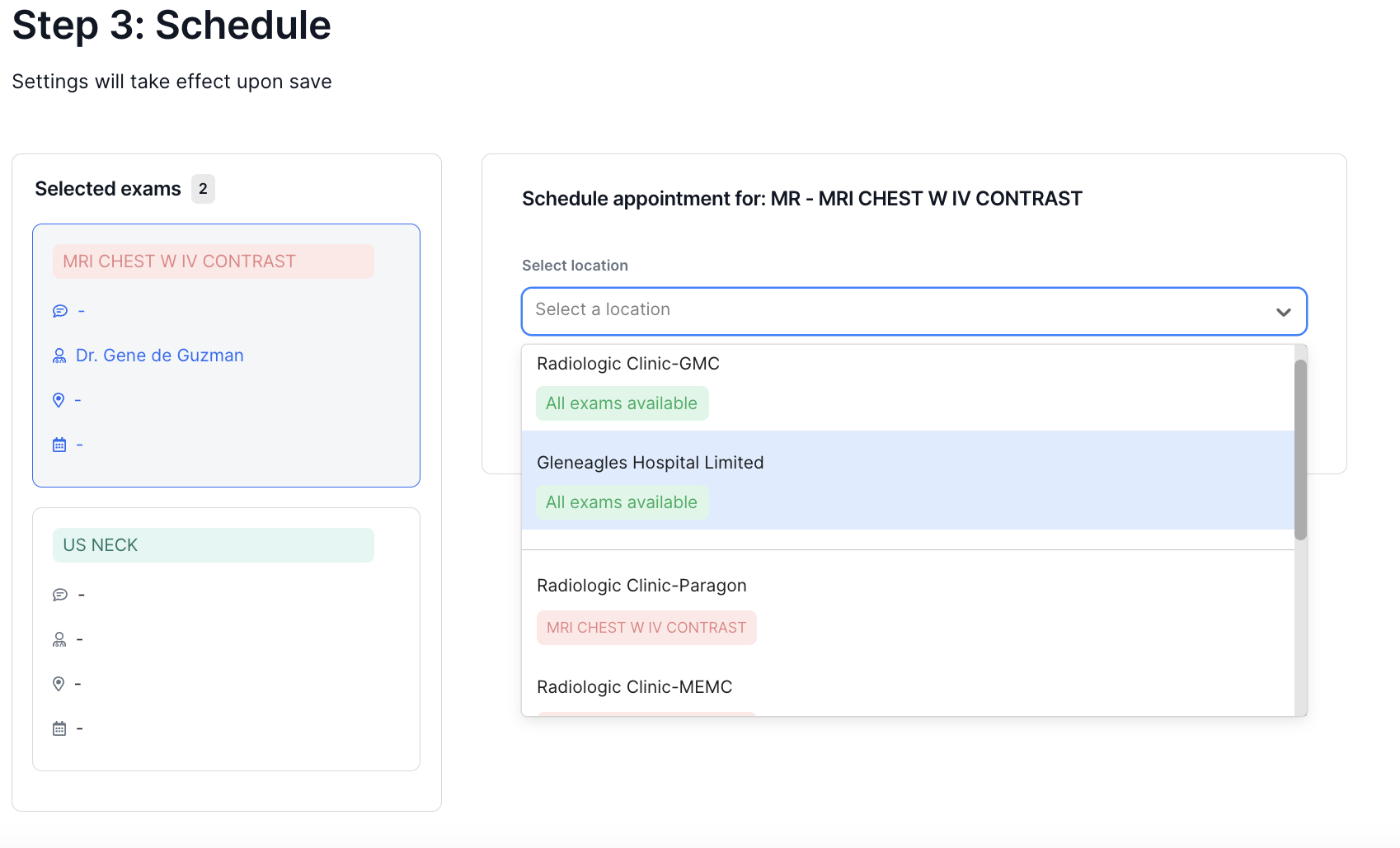Image resolution: width=1400 pixels, height=848 pixels.
Task: Click the location pin icon on MRI CHEST card
Action: tap(59, 399)
